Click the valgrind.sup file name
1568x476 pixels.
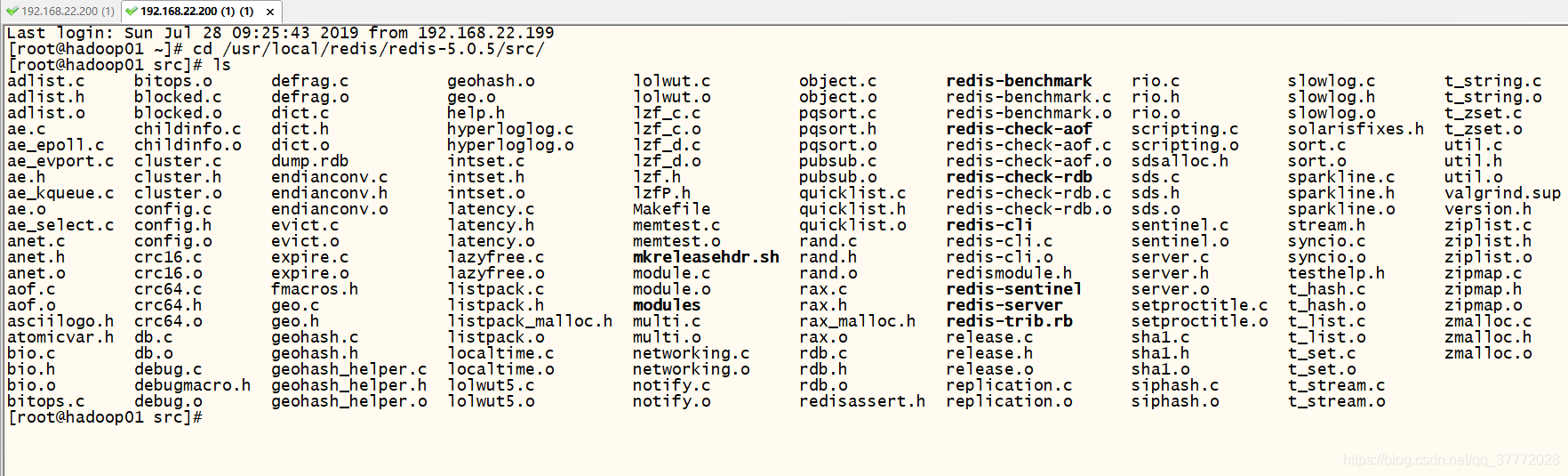coord(1502,193)
